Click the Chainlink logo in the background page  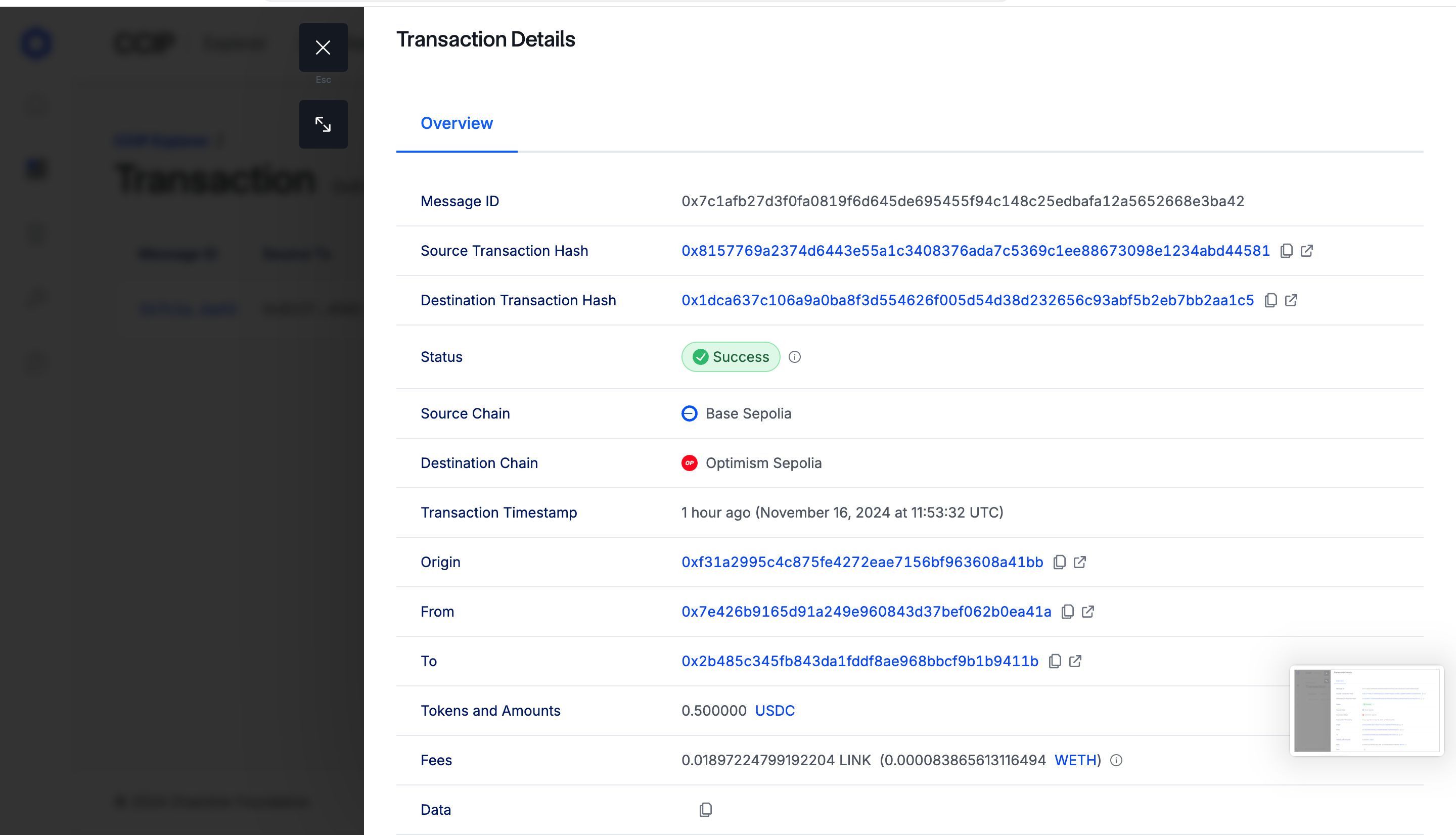(36, 43)
